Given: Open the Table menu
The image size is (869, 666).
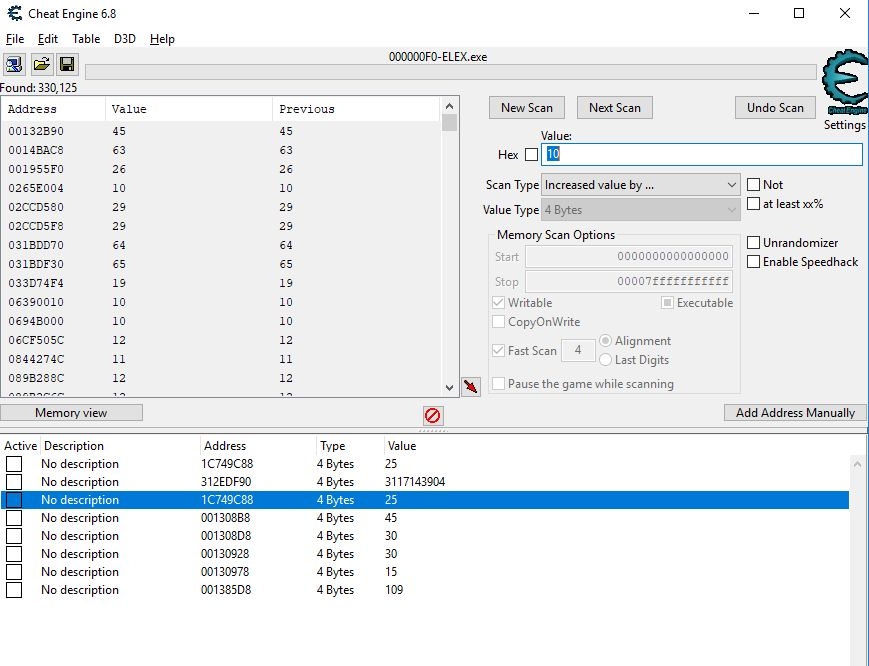Looking at the screenshot, I should [x=86, y=39].
